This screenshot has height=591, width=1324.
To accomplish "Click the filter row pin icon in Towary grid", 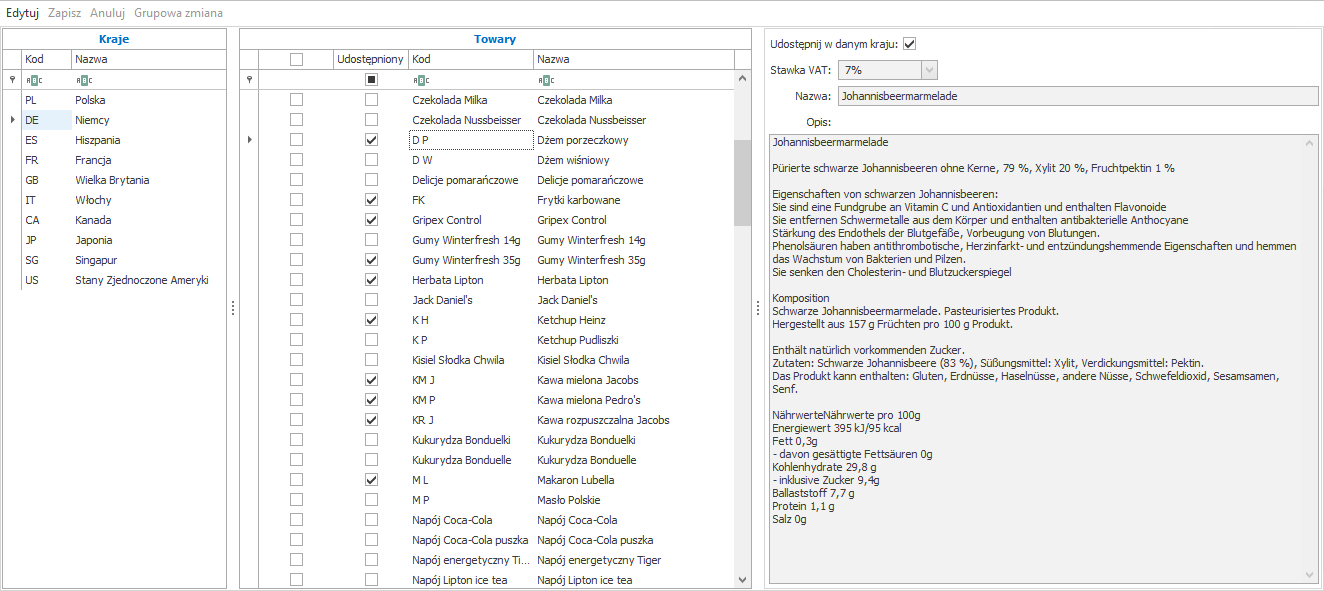I will click(x=249, y=80).
